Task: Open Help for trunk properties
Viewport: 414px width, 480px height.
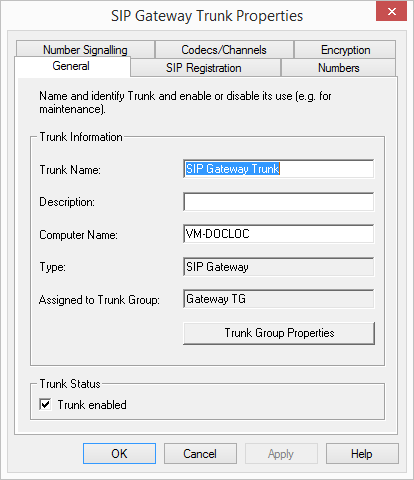Action: pos(362,453)
